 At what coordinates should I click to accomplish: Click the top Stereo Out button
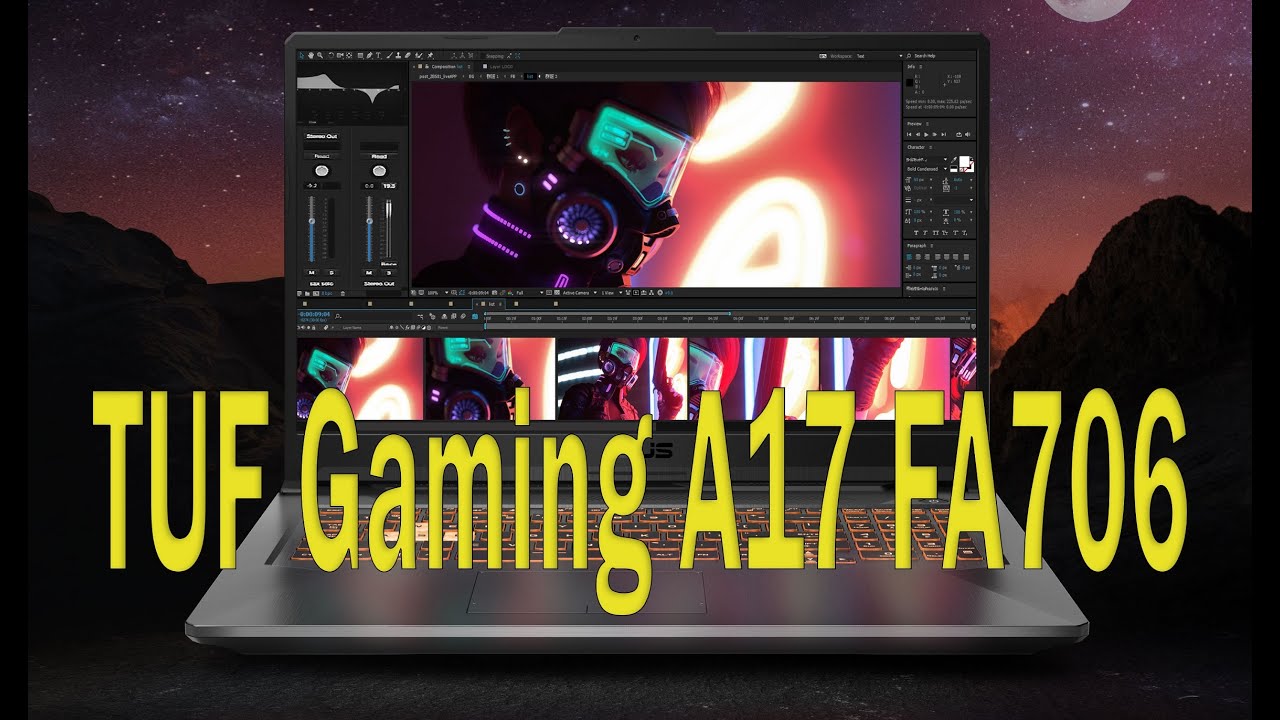(322, 136)
